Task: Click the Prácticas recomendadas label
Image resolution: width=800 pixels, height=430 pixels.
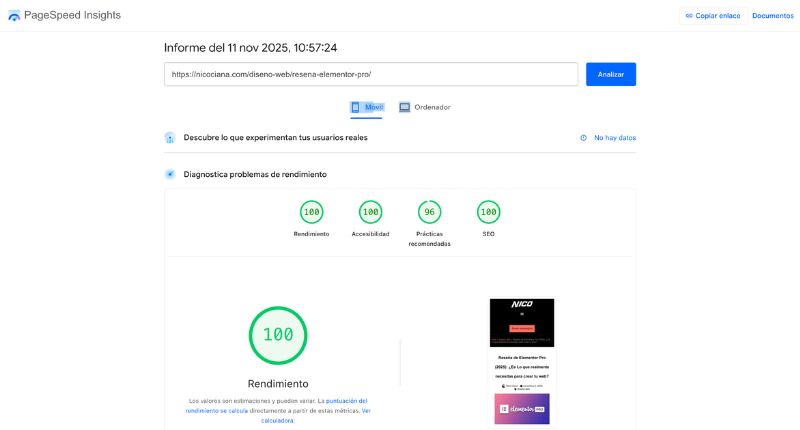Action: point(430,239)
